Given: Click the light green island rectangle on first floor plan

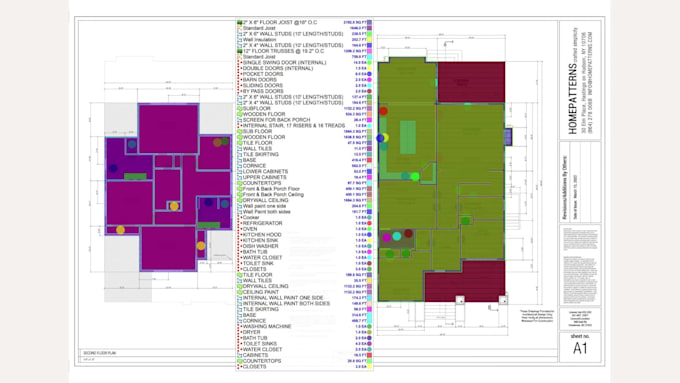Looking at the screenshot, I should [408, 137].
